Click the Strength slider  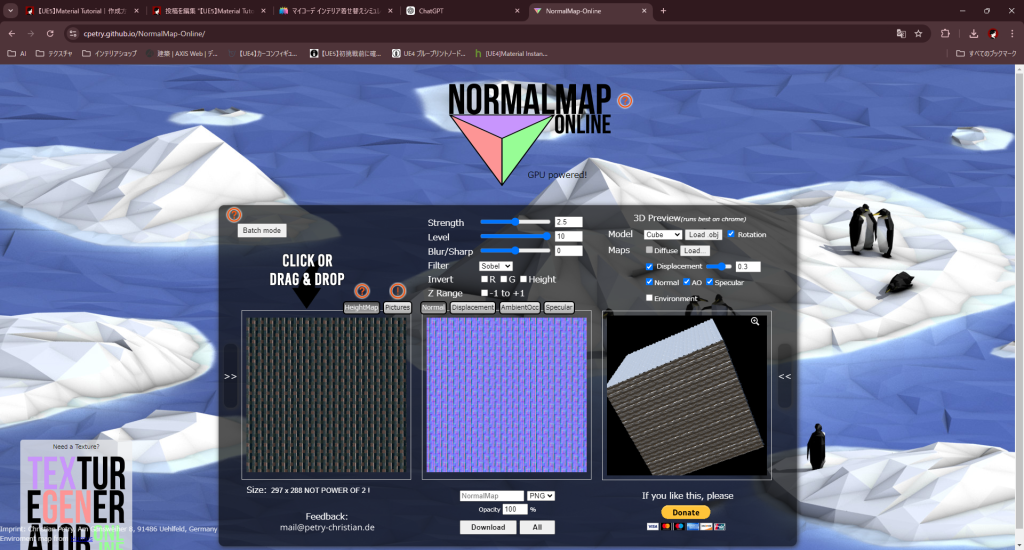[515, 222]
